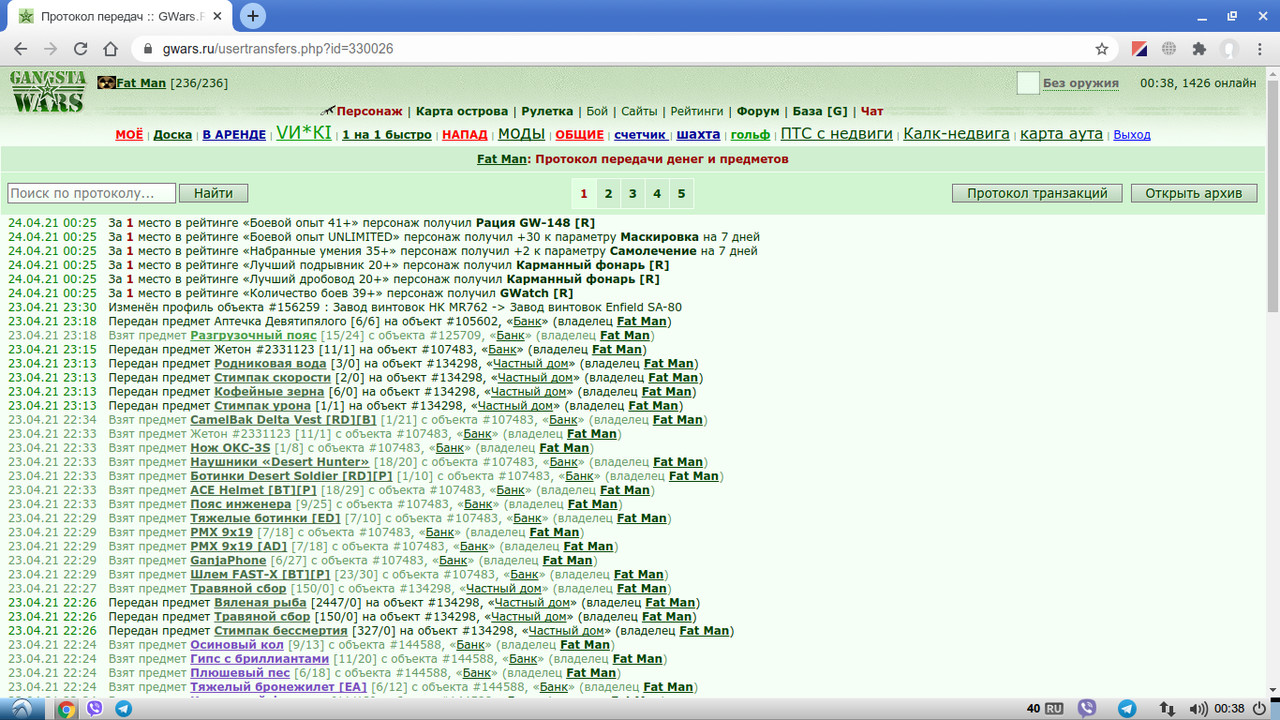Bookmark this page with the star icon

tap(1101, 48)
